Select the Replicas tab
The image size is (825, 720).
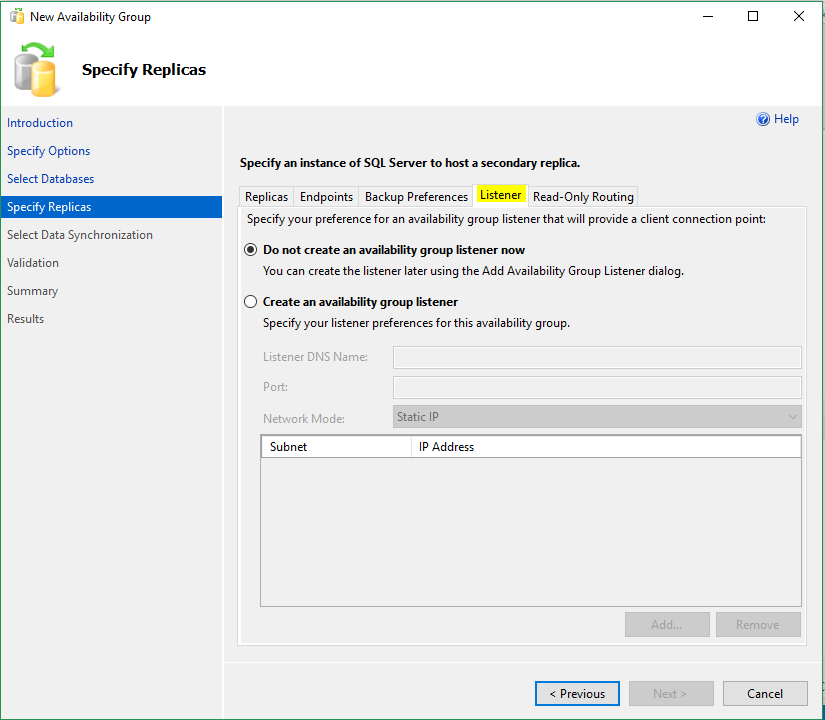(x=266, y=196)
